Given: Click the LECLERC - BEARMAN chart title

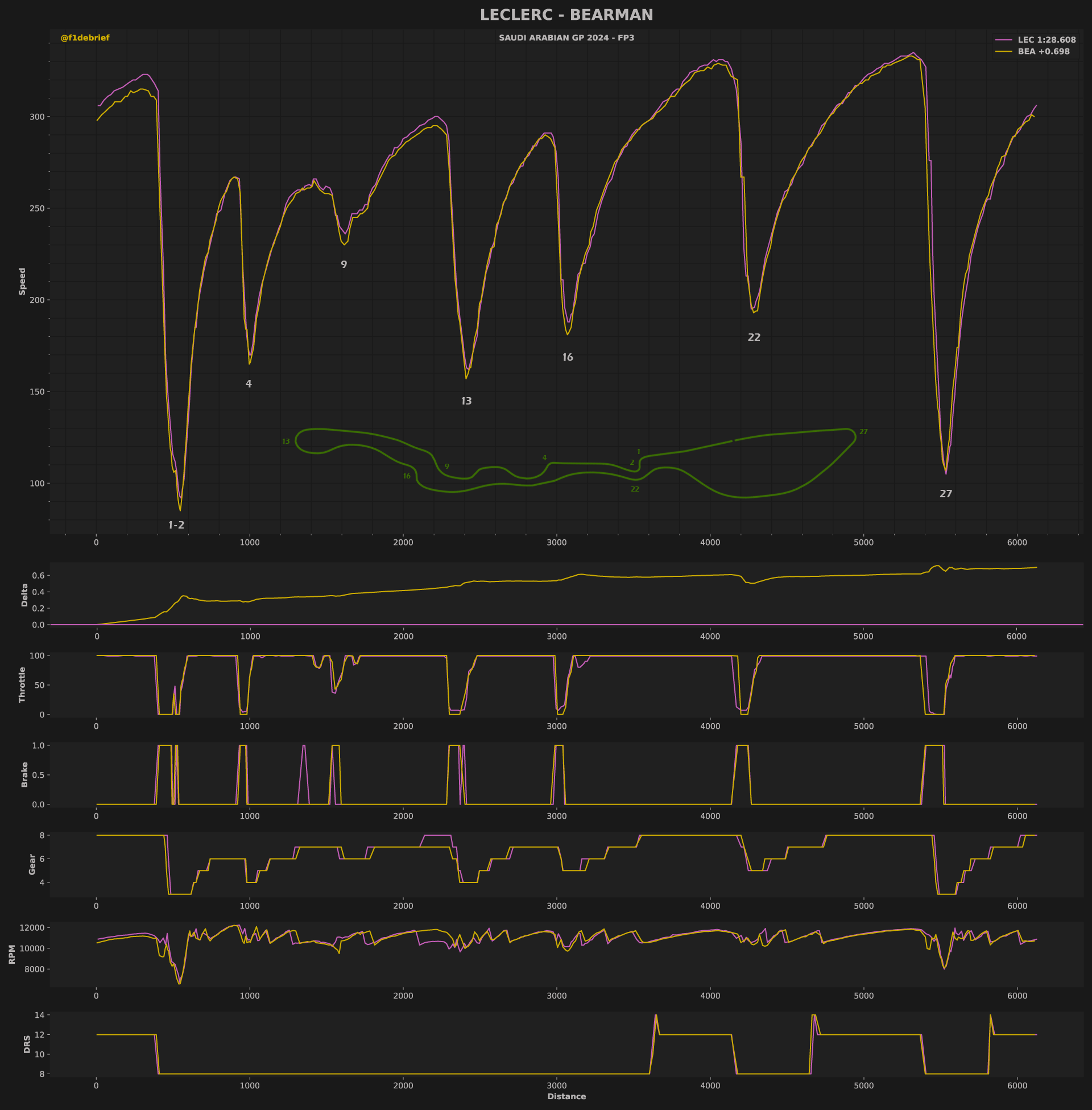Looking at the screenshot, I should coord(566,15).
